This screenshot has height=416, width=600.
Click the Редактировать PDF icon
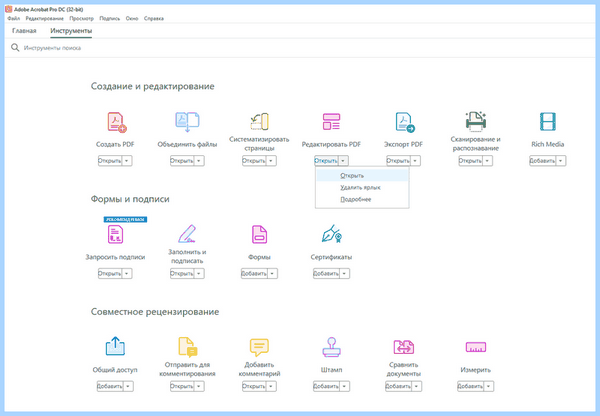tap(331, 122)
